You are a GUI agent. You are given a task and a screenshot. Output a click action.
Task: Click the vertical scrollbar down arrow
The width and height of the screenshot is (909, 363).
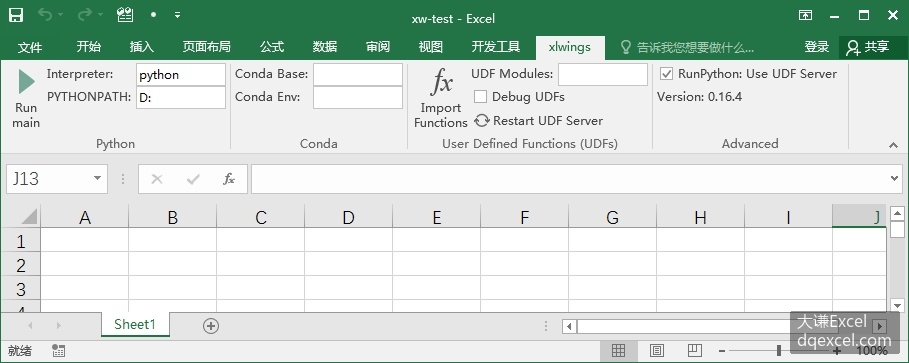(897, 305)
